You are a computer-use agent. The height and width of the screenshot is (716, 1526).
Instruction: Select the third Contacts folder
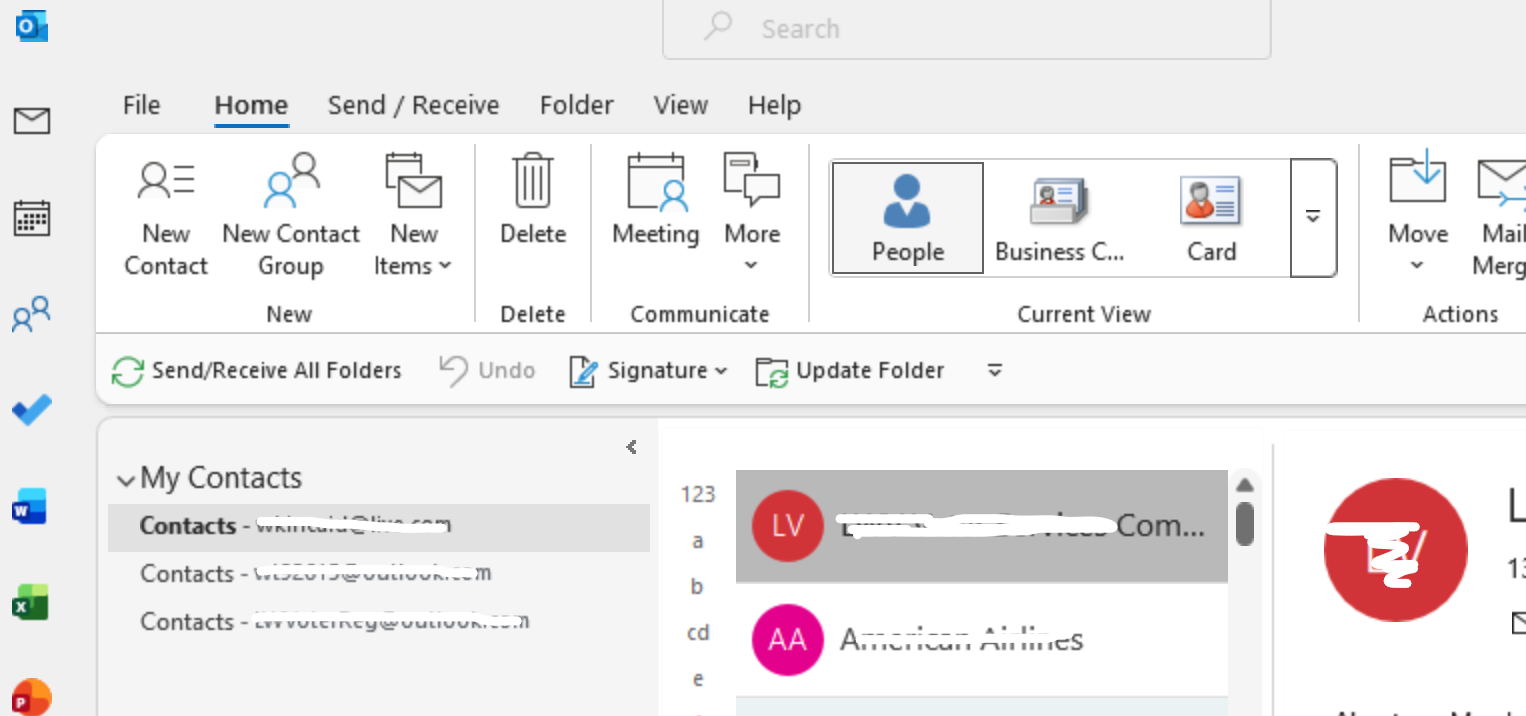[x=379, y=622]
